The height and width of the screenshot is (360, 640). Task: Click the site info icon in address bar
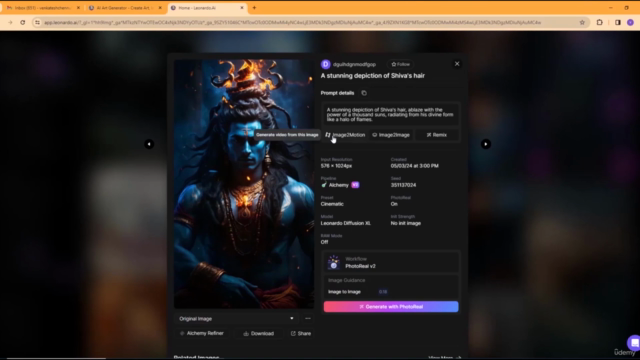(x=38, y=22)
